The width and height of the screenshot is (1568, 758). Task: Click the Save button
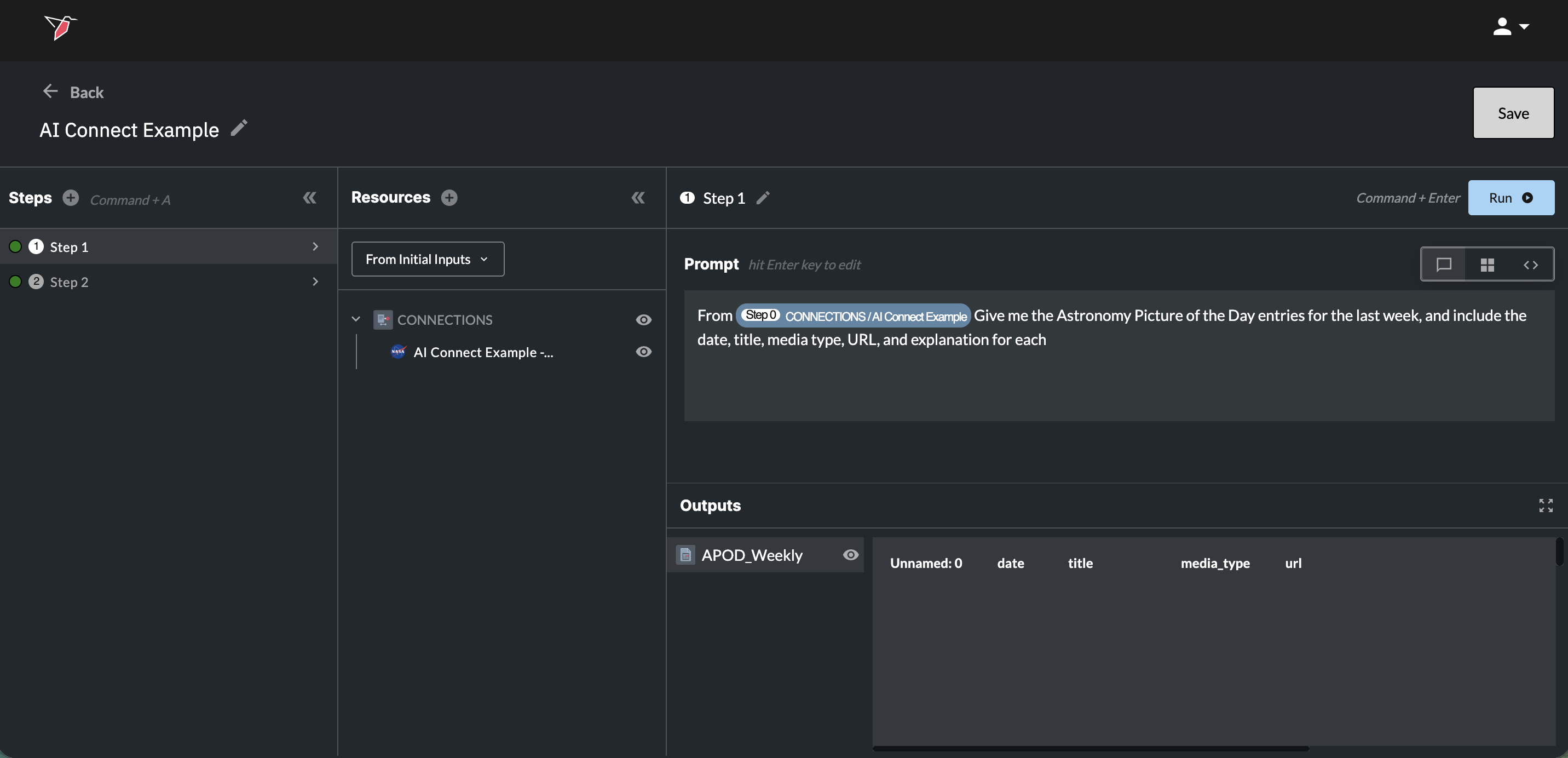tap(1513, 113)
